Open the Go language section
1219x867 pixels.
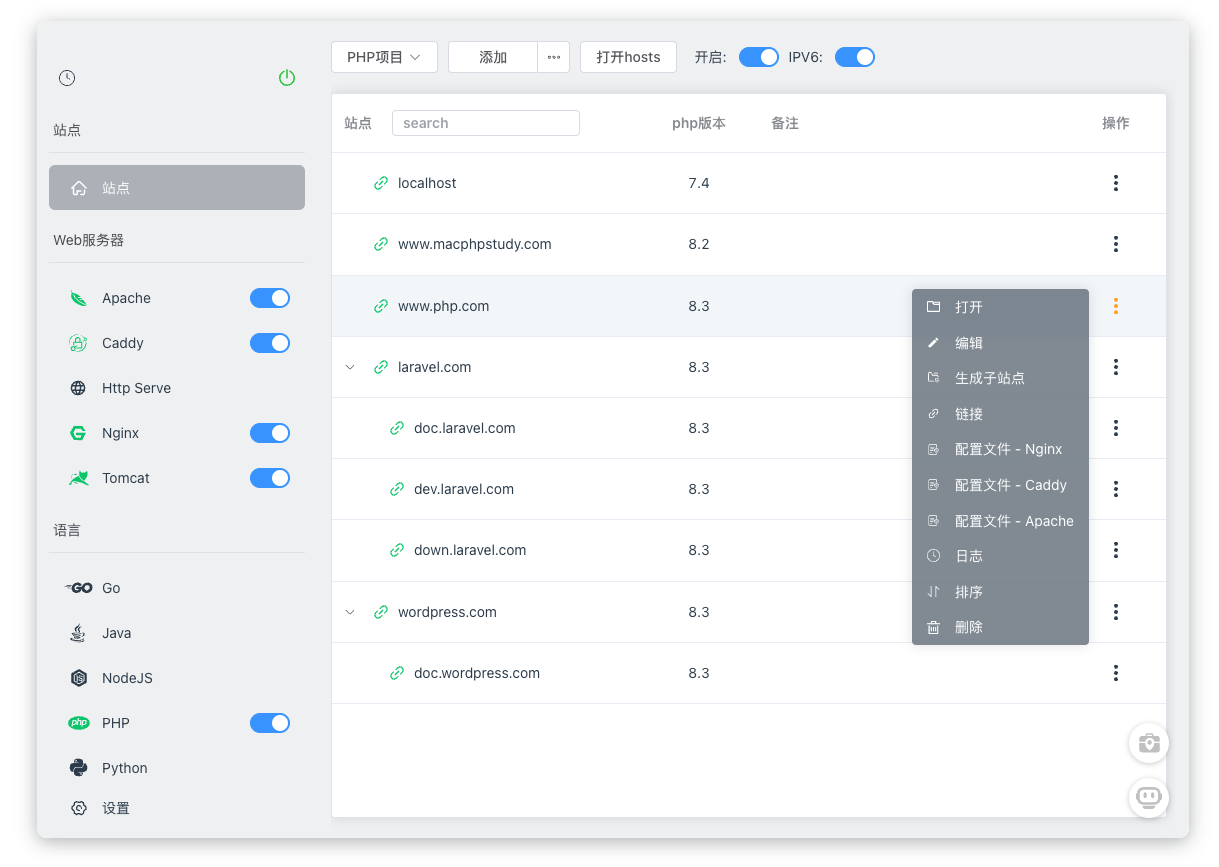110,588
